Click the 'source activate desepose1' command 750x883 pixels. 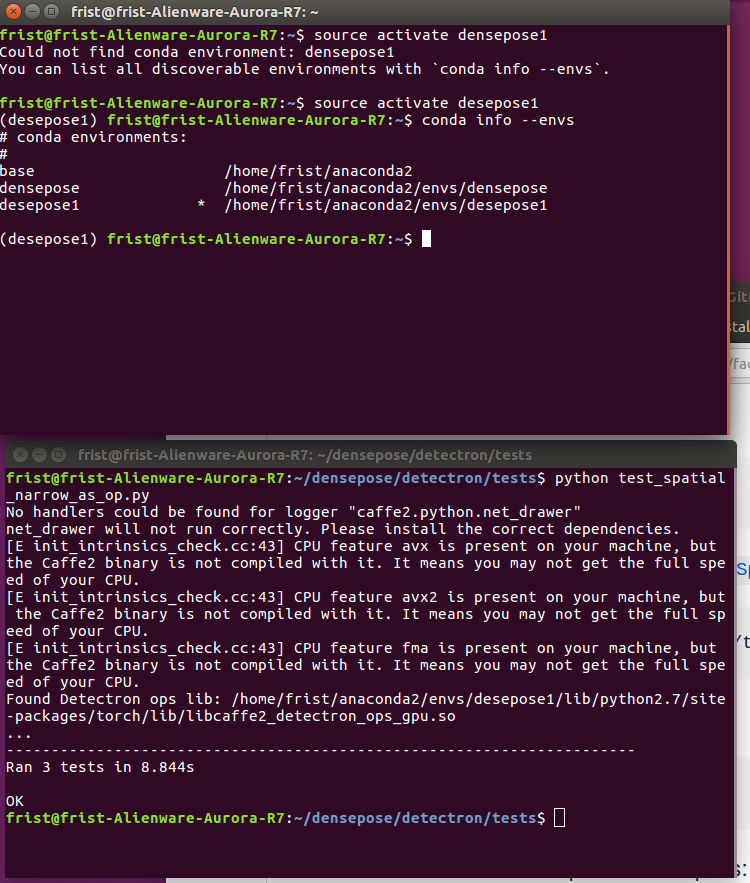pos(426,103)
